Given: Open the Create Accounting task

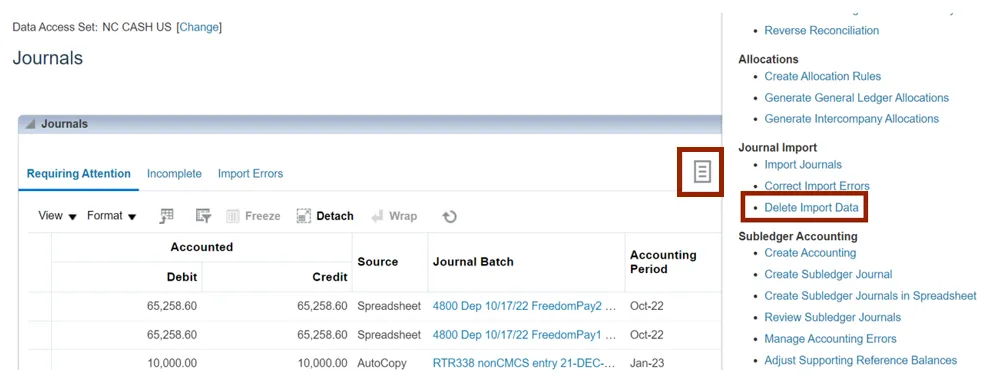Looking at the screenshot, I should (x=810, y=253).
